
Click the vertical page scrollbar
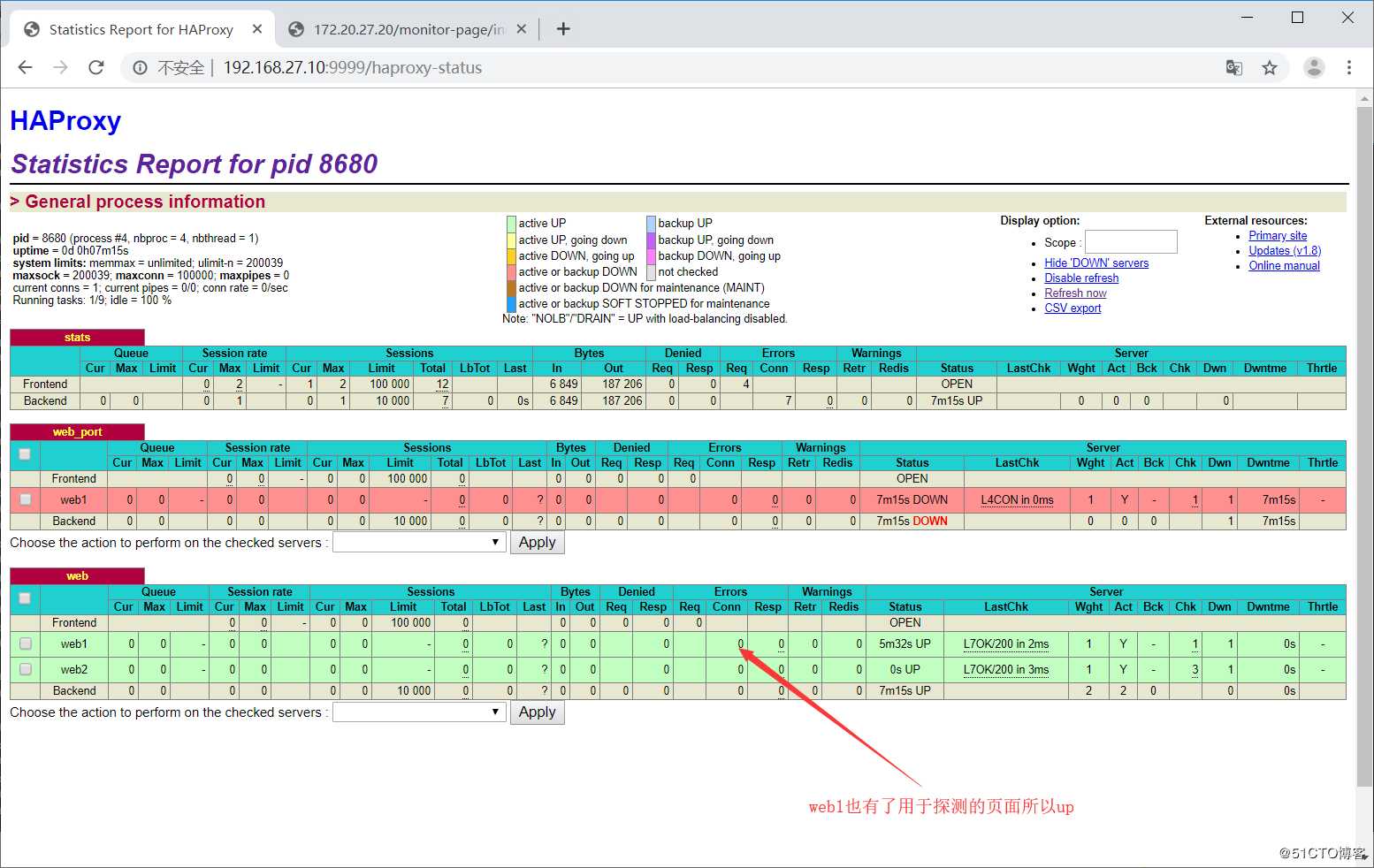click(x=1365, y=446)
